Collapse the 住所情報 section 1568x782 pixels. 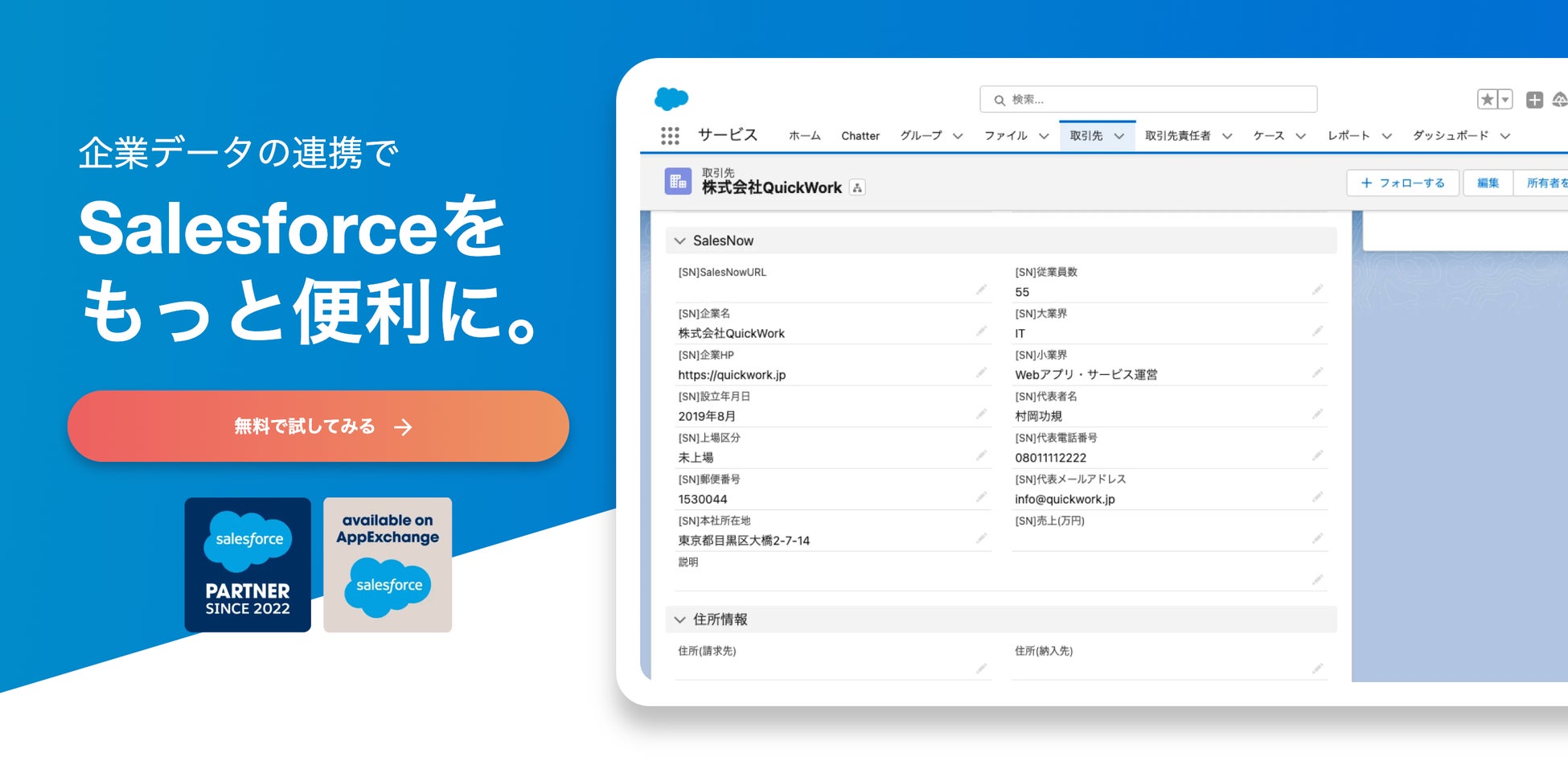(679, 619)
